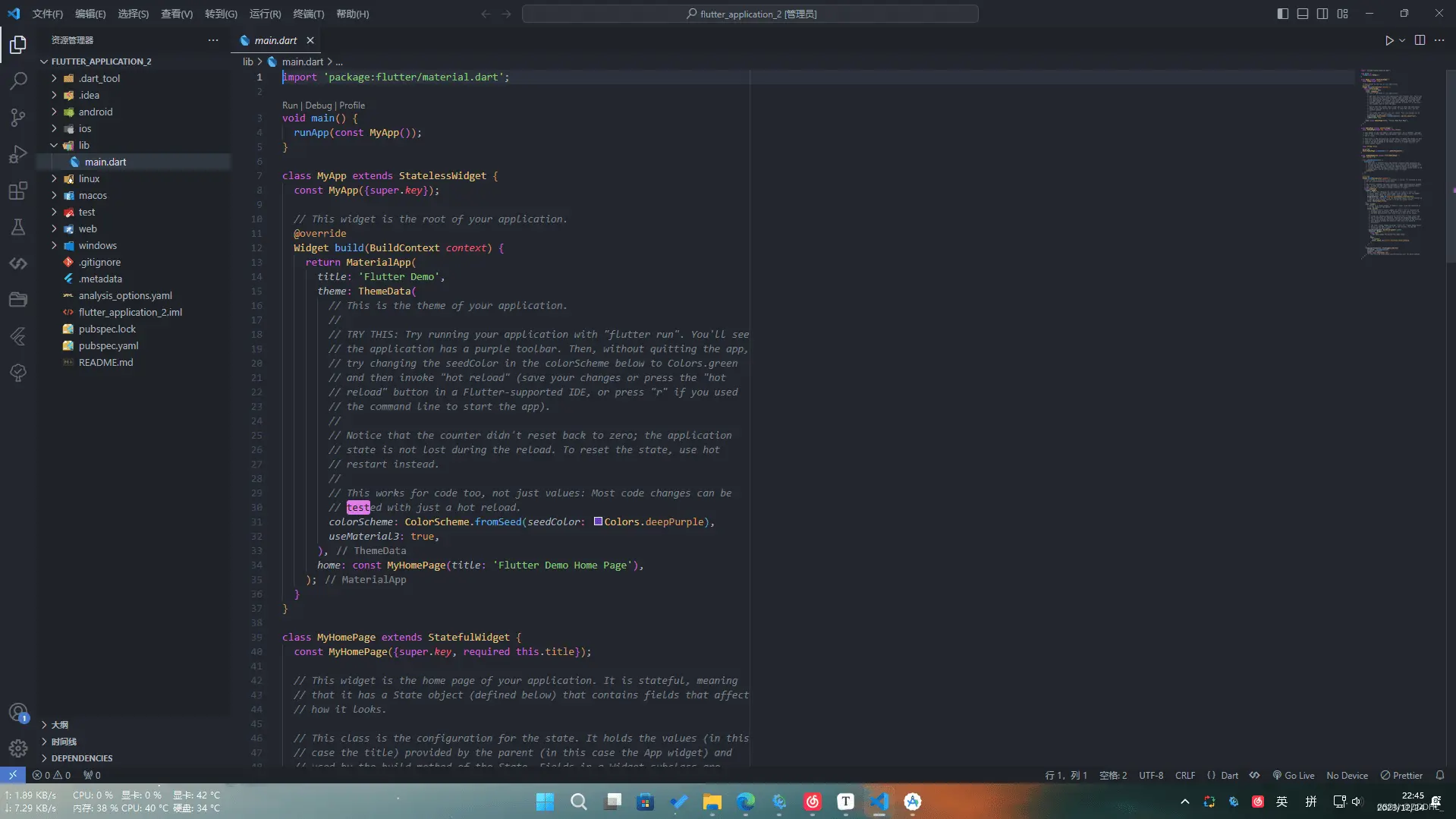1456x819 pixels.
Task: Toggle the bottom panel visibility
Action: click(1303, 14)
